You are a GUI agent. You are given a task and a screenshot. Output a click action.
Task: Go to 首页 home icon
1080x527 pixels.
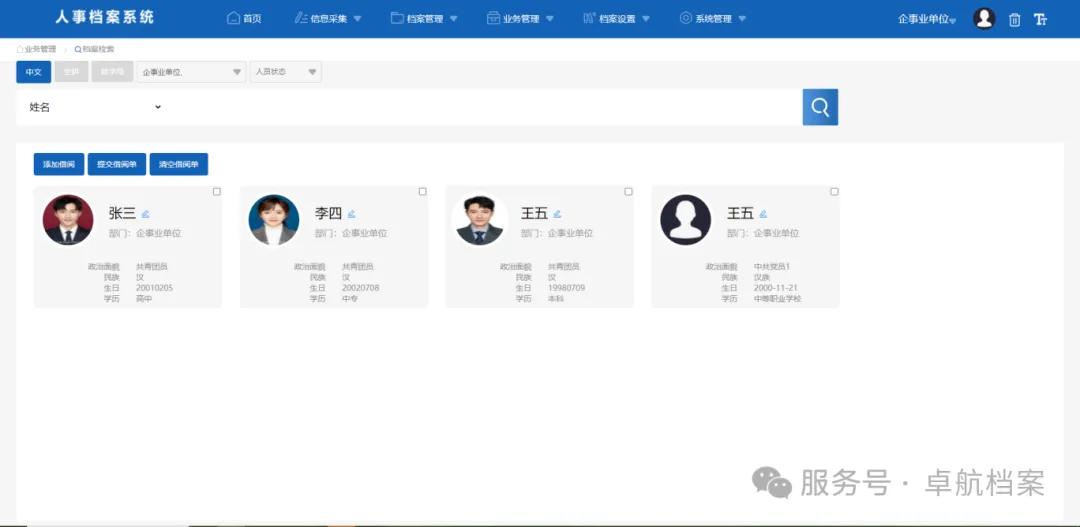coord(245,19)
